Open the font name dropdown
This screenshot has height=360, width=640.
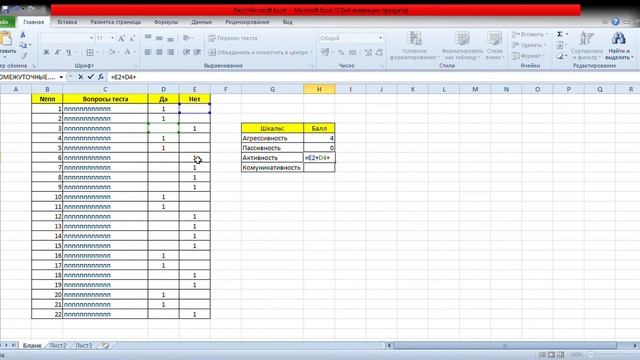[91, 38]
